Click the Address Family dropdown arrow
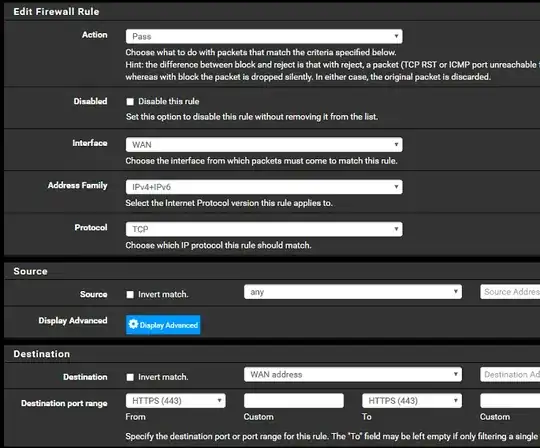Screen dimensions: 540x448 [x=396, y=187]
